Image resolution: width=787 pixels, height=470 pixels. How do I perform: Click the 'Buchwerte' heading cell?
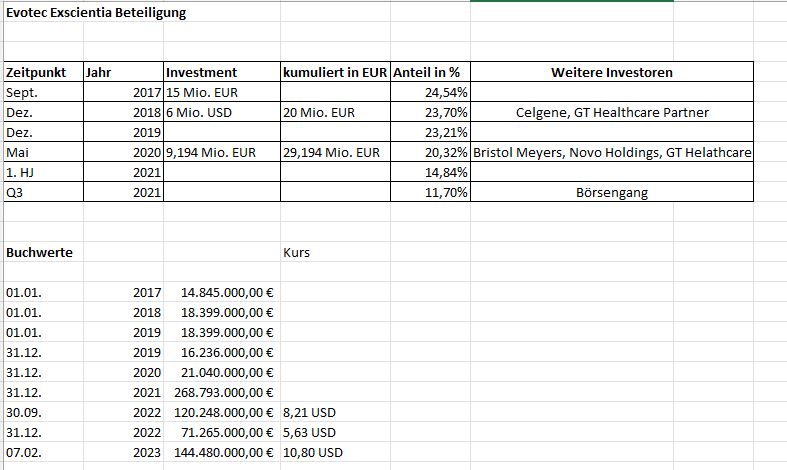pyautogui.click(x=44, y=252)
